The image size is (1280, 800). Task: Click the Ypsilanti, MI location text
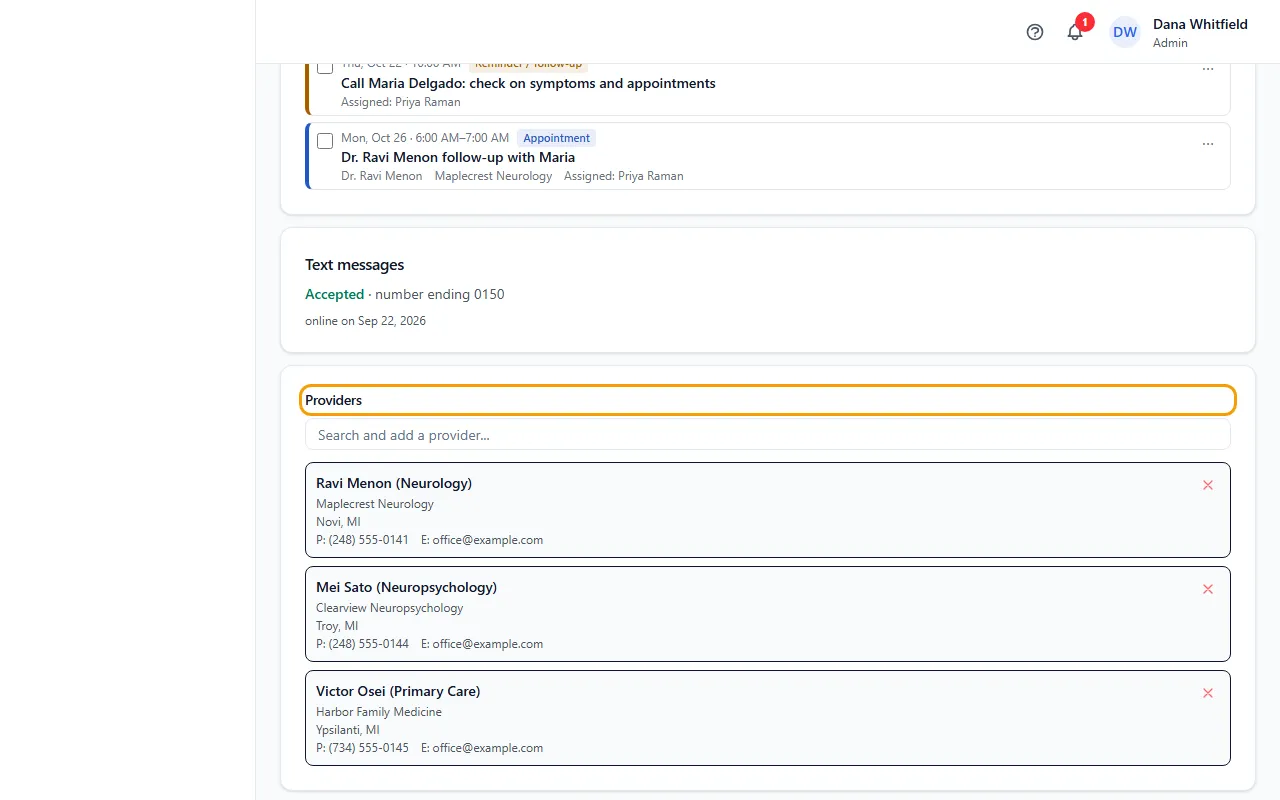pyautogui.click(x=348, y=730)
